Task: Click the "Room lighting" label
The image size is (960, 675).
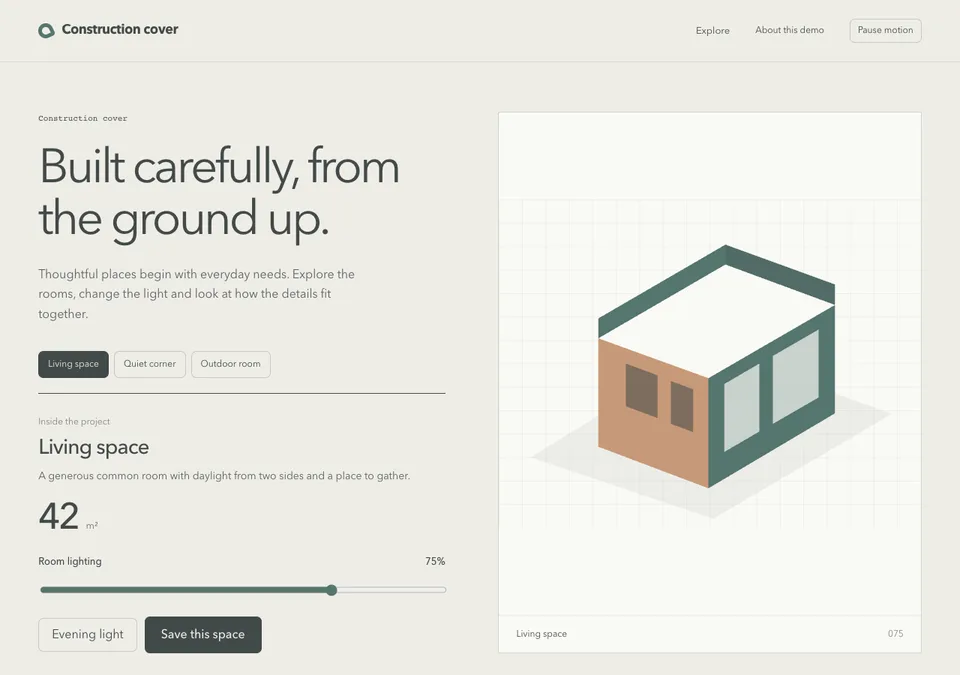Action: coord(70,561)
